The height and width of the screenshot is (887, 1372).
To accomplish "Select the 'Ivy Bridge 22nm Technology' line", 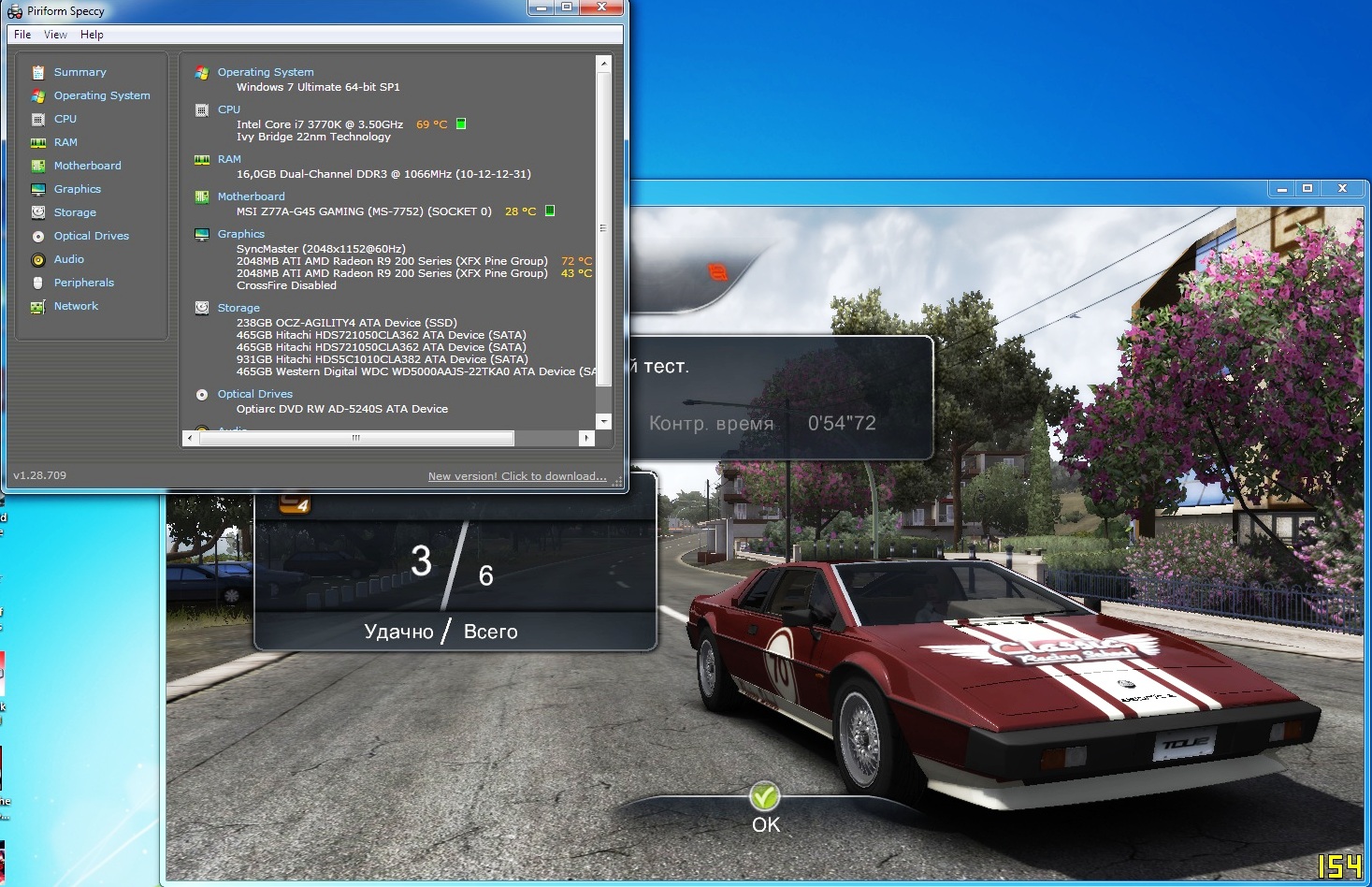I will [x=313, y=137].
